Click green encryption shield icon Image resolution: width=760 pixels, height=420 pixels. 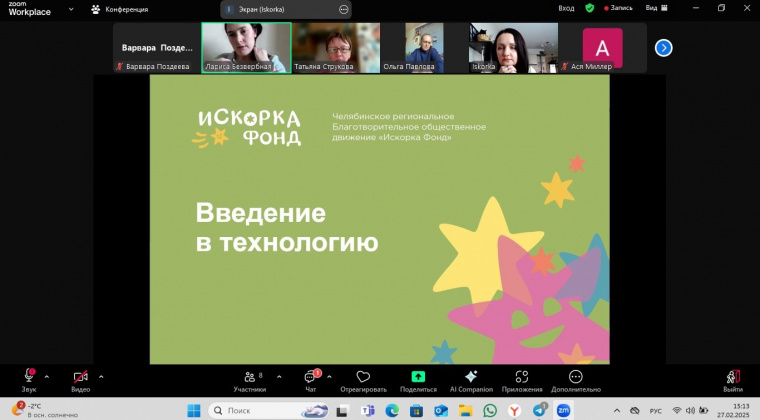(589, 8)
